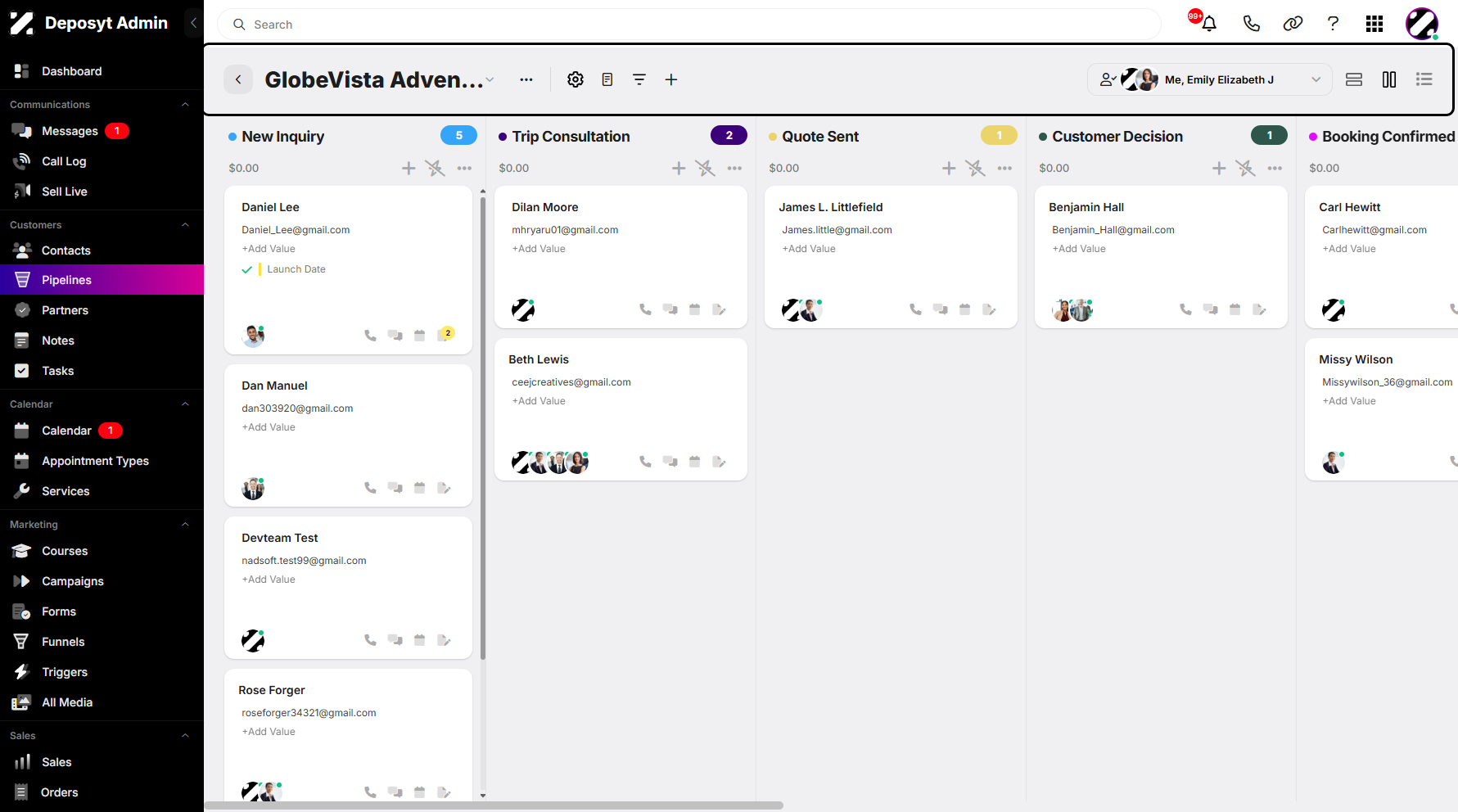Open the assigned users dropdown
Screen dimensions: 1458x812
point(1210,79)
